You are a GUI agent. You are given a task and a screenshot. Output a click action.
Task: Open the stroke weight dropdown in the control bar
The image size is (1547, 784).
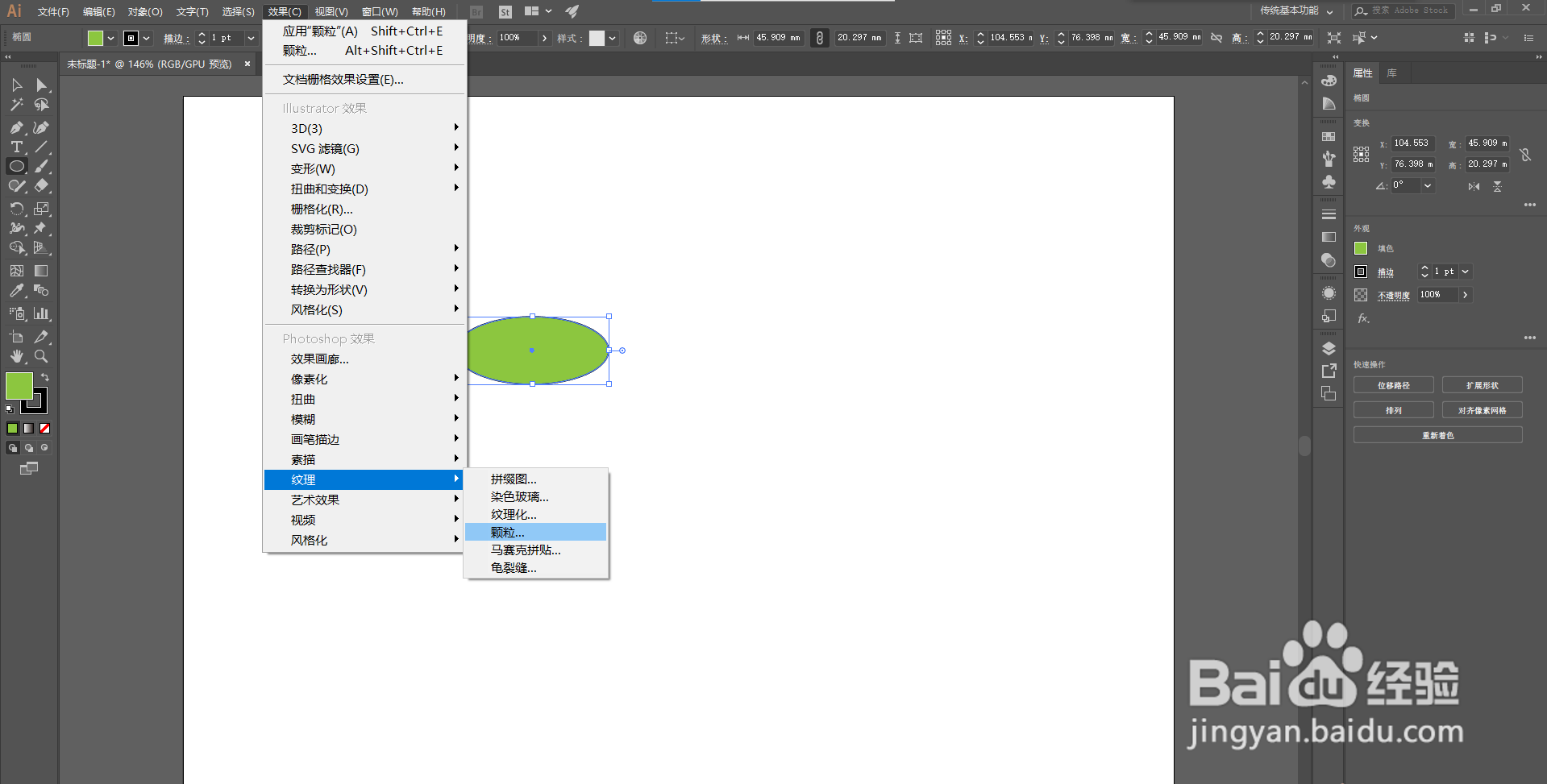pyautogui.click(x=251, y=38)
